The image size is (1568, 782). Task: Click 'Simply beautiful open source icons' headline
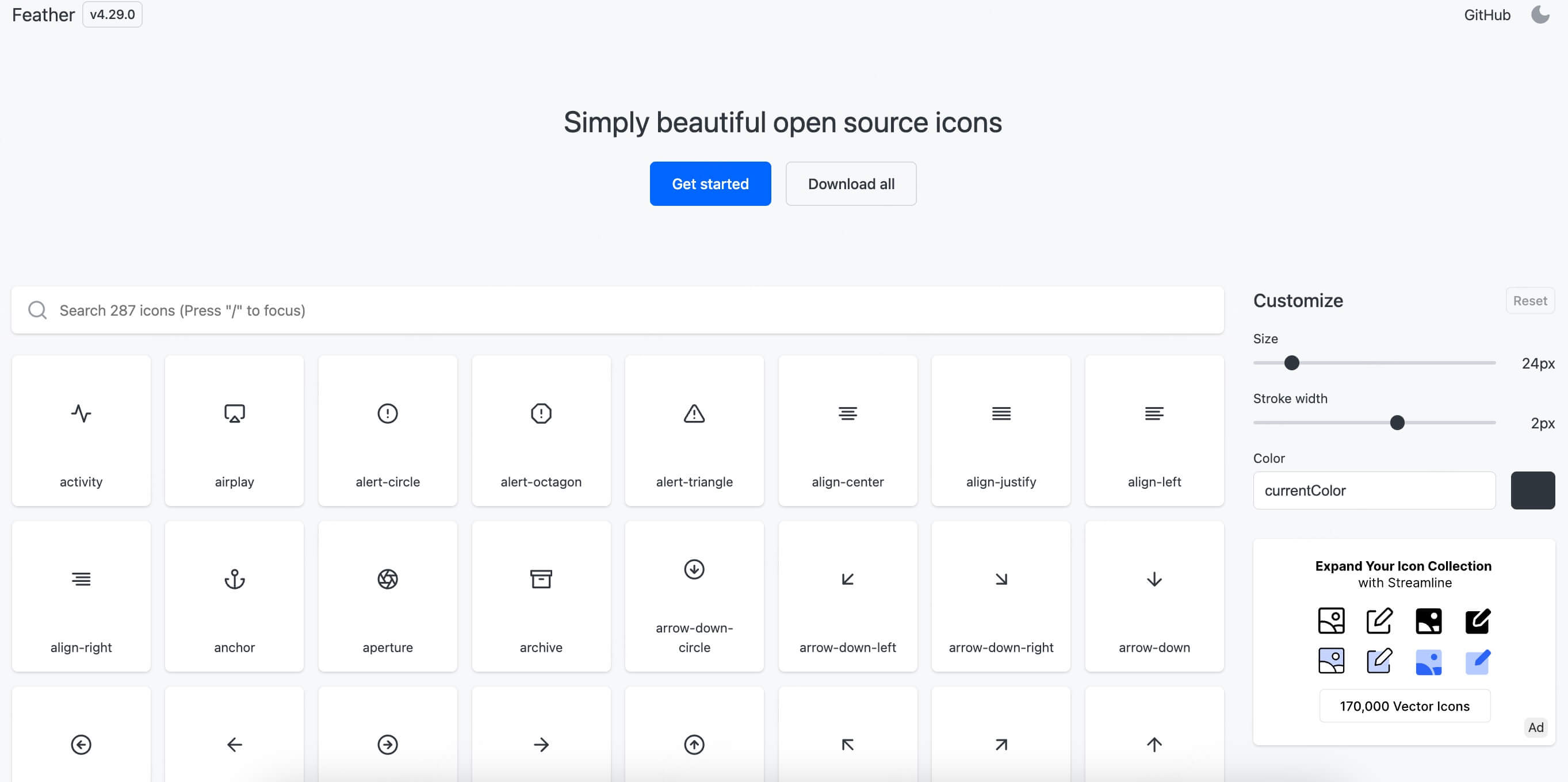(x=783, y=122)
